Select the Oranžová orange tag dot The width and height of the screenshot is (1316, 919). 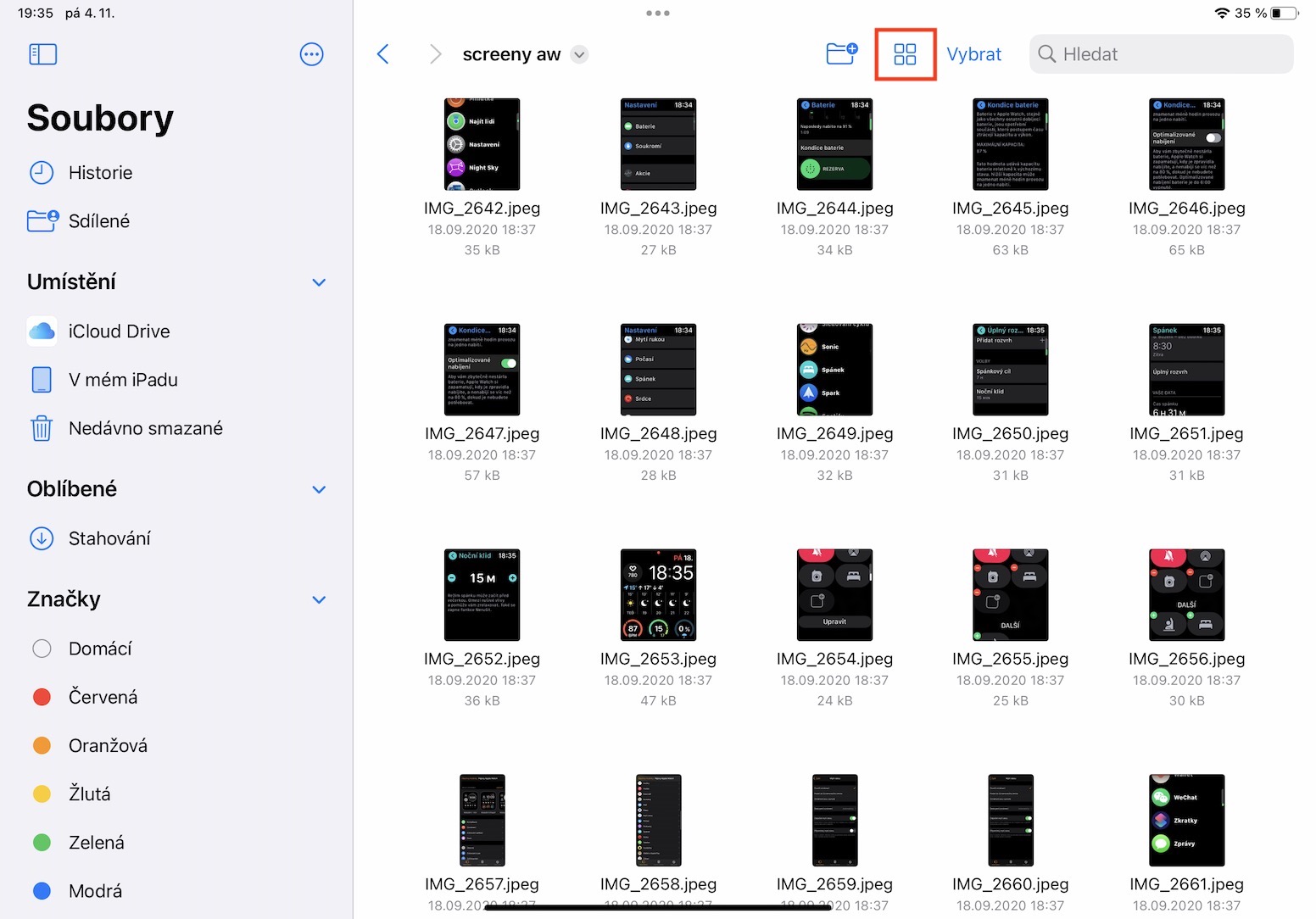point(42,745)
